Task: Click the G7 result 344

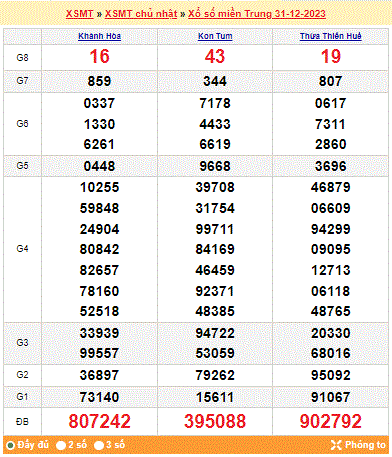Action: (x=215, y=81)
